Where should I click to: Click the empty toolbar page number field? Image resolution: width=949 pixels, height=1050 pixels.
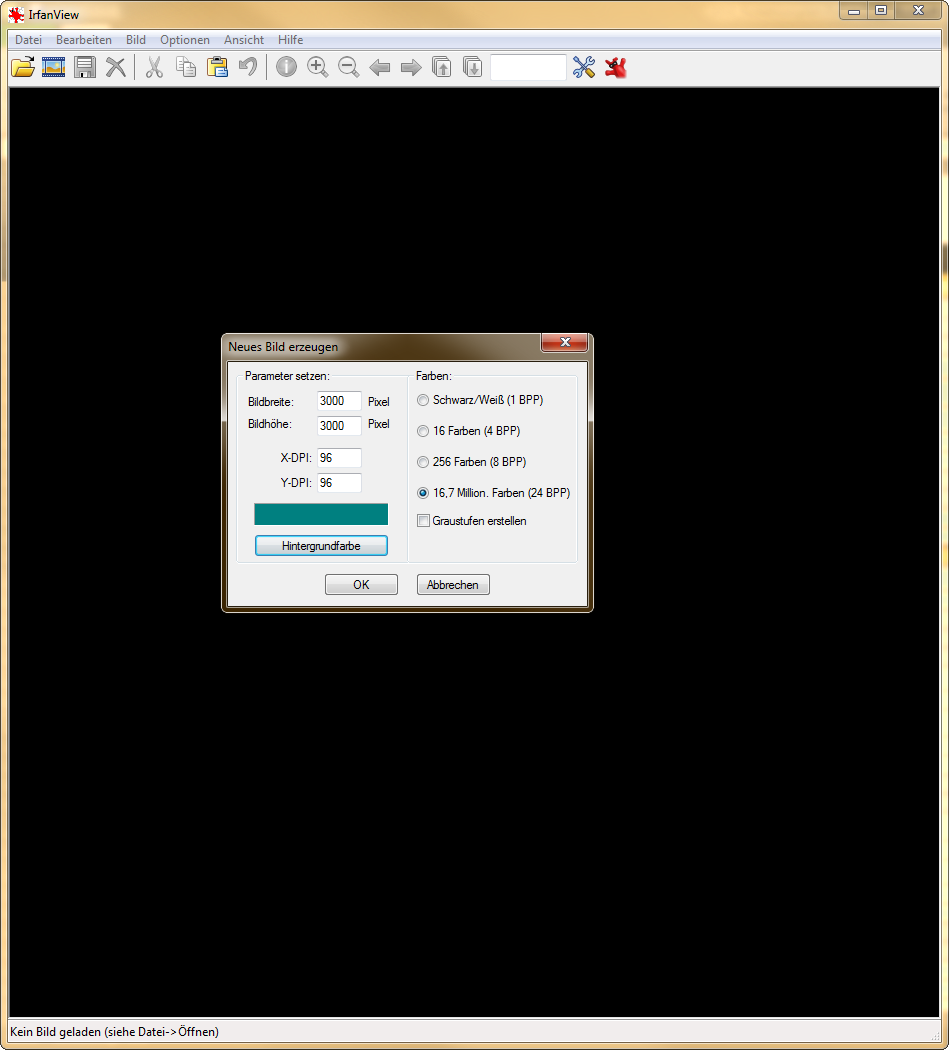(x=528, y=67)
